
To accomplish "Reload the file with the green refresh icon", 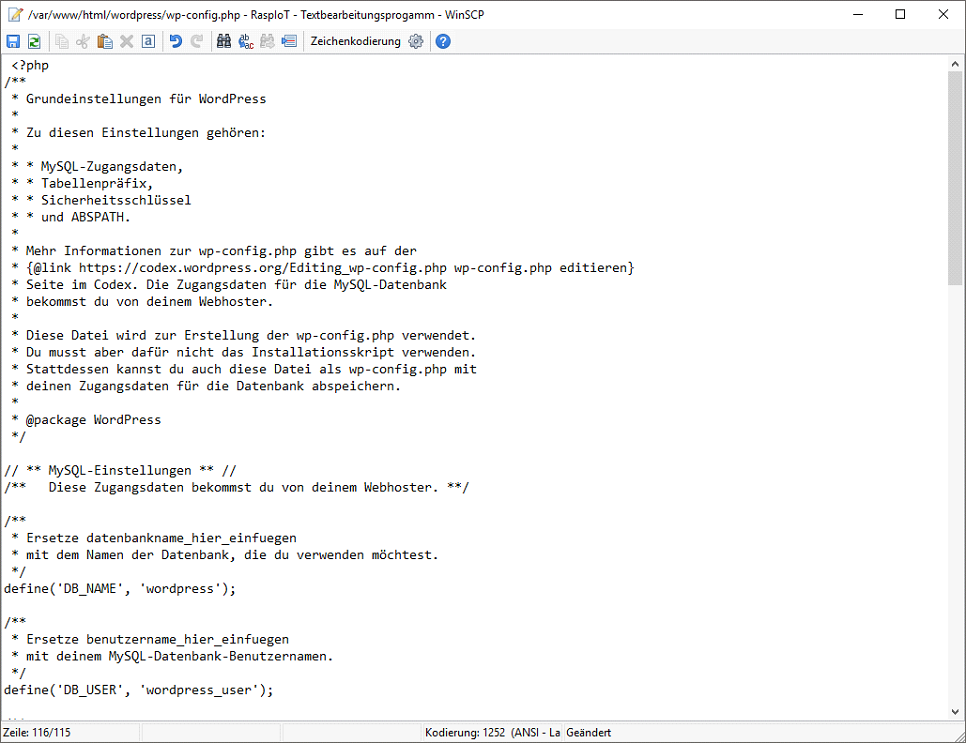I will [34, 41].
